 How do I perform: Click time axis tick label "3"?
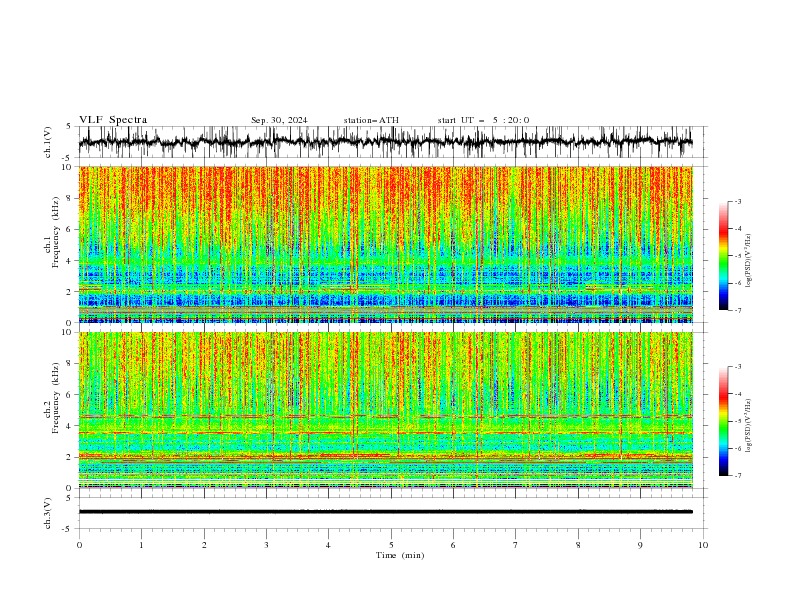tap(266, 545)
